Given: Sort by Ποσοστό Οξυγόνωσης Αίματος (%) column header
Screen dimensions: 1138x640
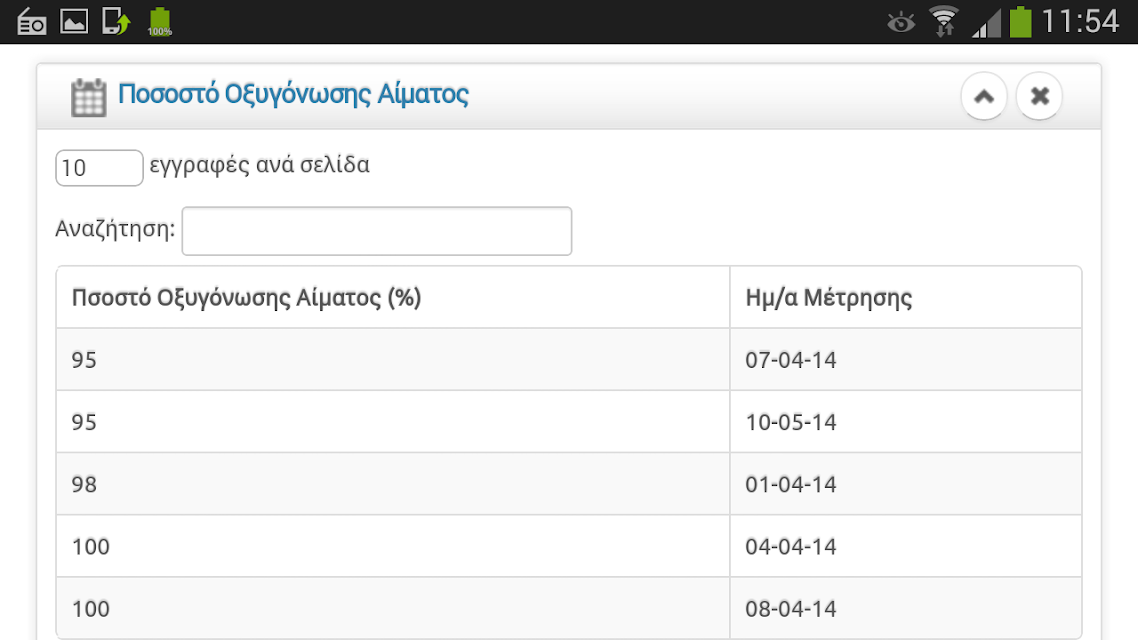Looking at the screenshot, I should (x=393, y=298).
